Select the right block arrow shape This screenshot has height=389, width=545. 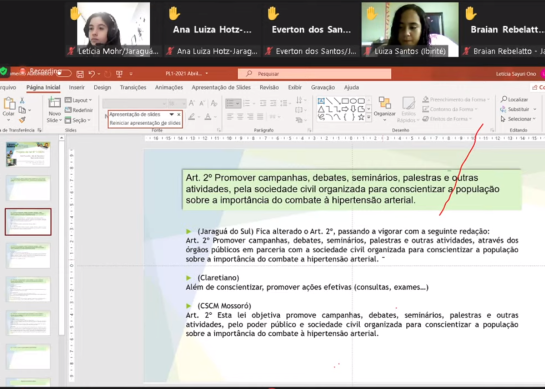[x=345, y=109]
